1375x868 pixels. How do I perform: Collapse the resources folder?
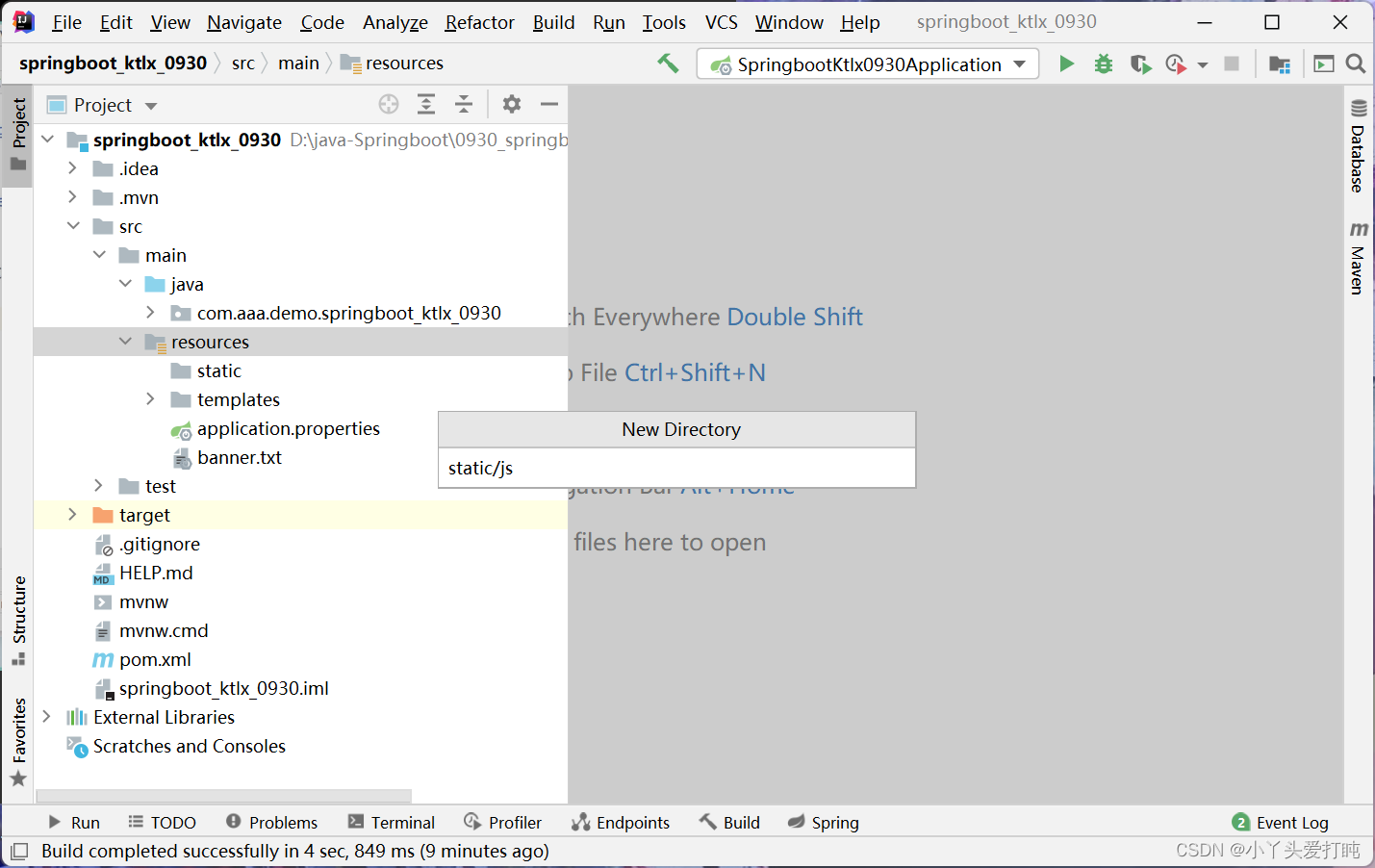click(x=125, y=342)
